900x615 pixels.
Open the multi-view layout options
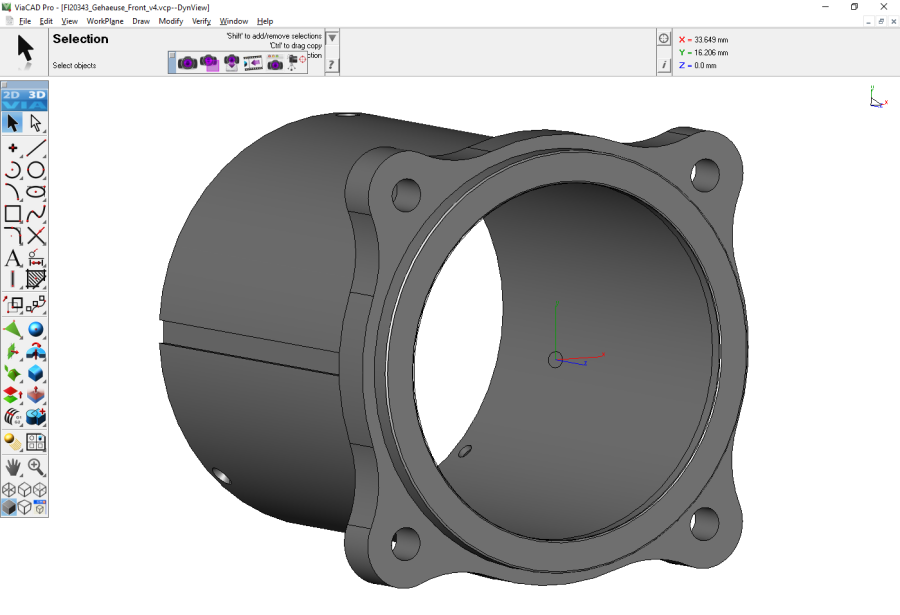(36, 443)
